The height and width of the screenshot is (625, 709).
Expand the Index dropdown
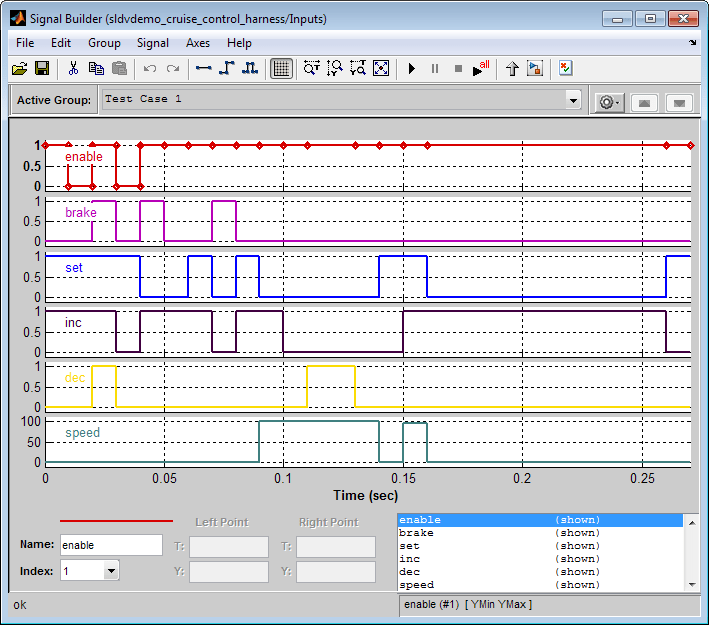tap(110, 571)
